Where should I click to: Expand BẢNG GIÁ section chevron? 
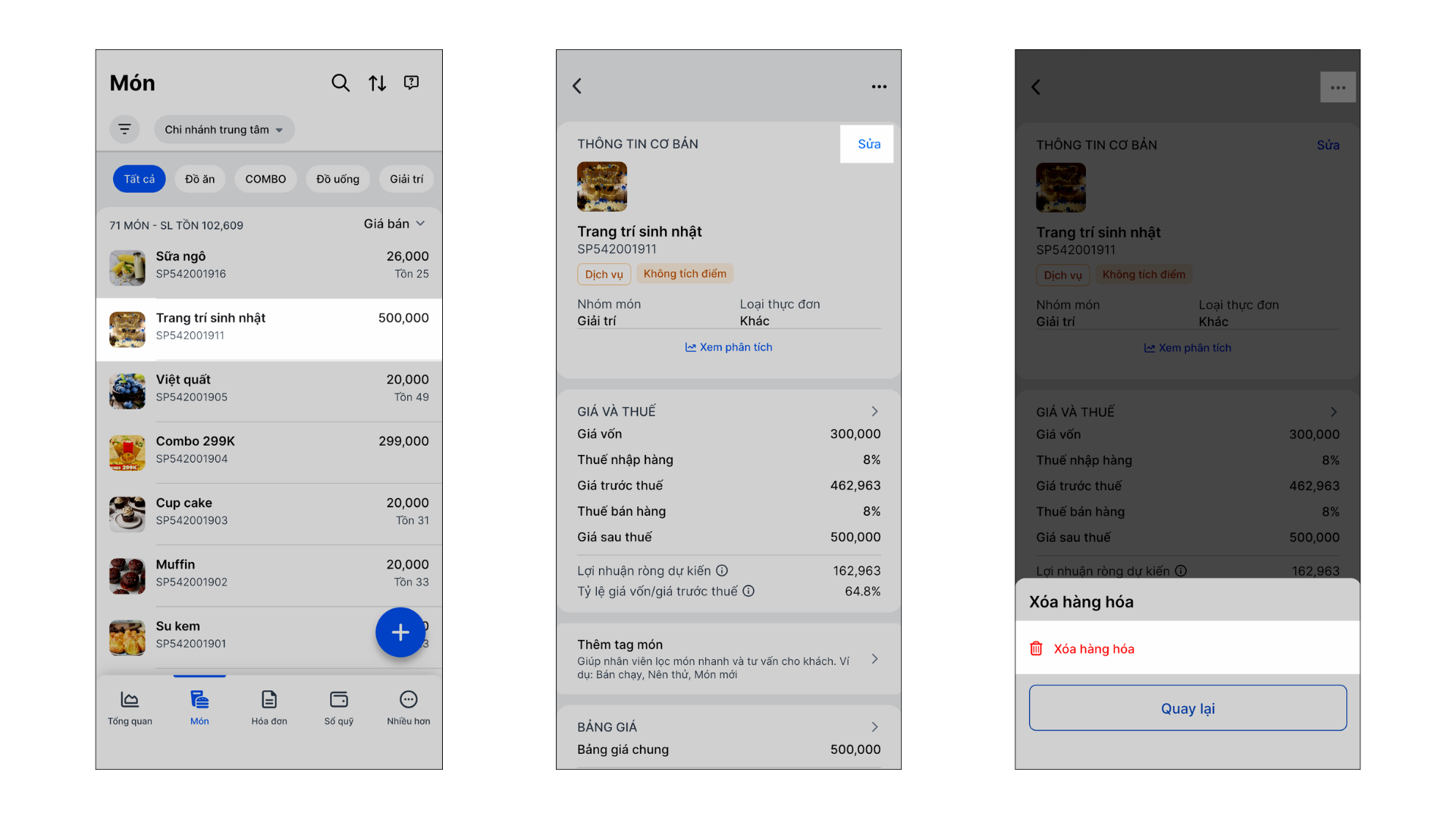pos(874,726)
